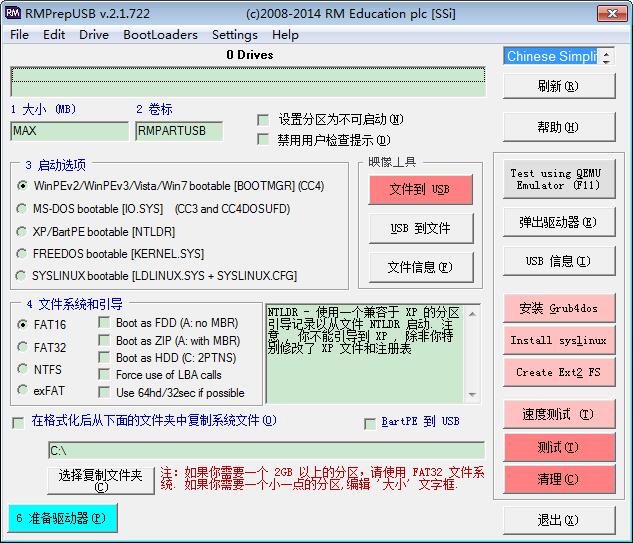The width and height of the screenshot is (633, 543).
Task: Check Force use of LBA calls
Action: pos(104,374)
